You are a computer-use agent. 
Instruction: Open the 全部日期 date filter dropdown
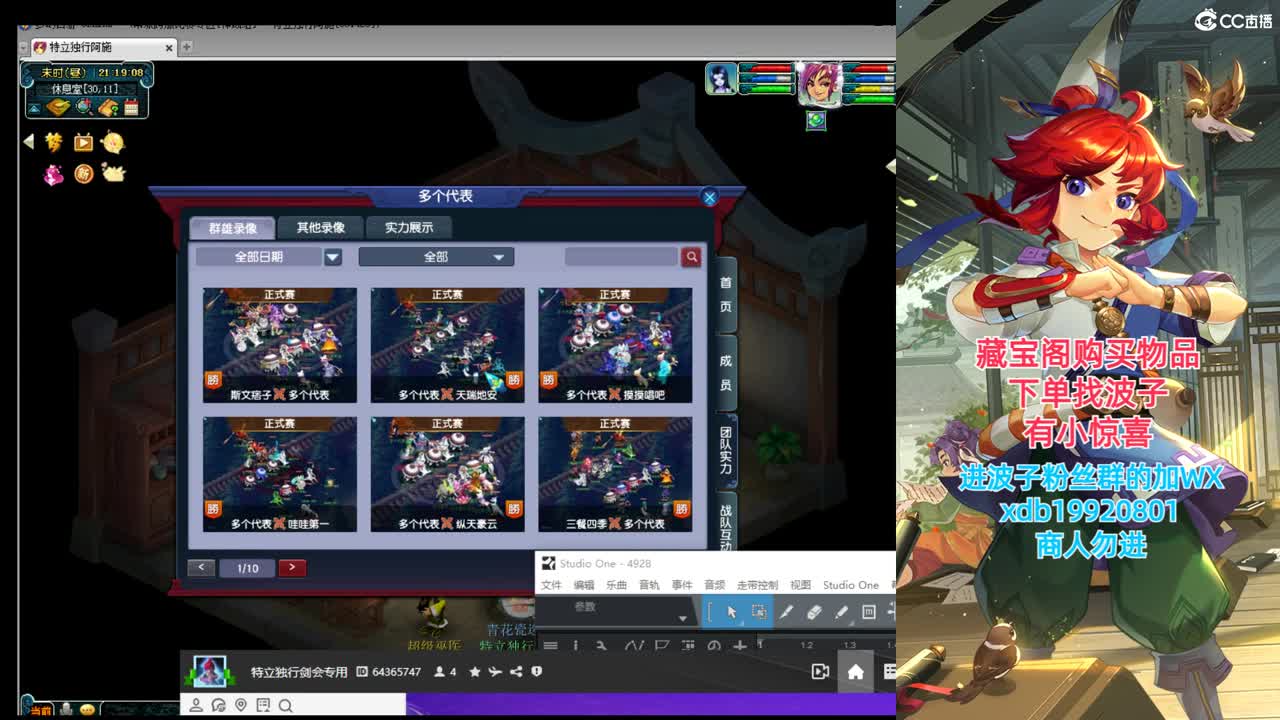point(268,257)
